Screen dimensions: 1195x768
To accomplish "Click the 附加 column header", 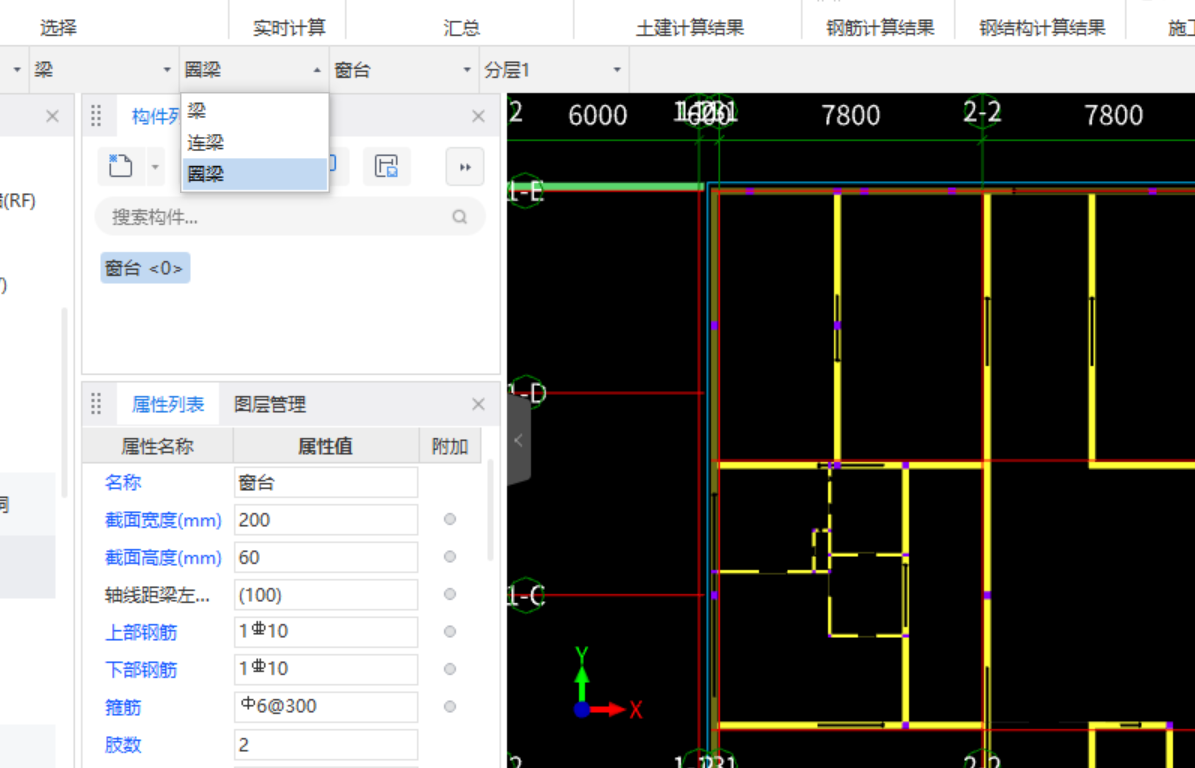I will coord(450,446).
